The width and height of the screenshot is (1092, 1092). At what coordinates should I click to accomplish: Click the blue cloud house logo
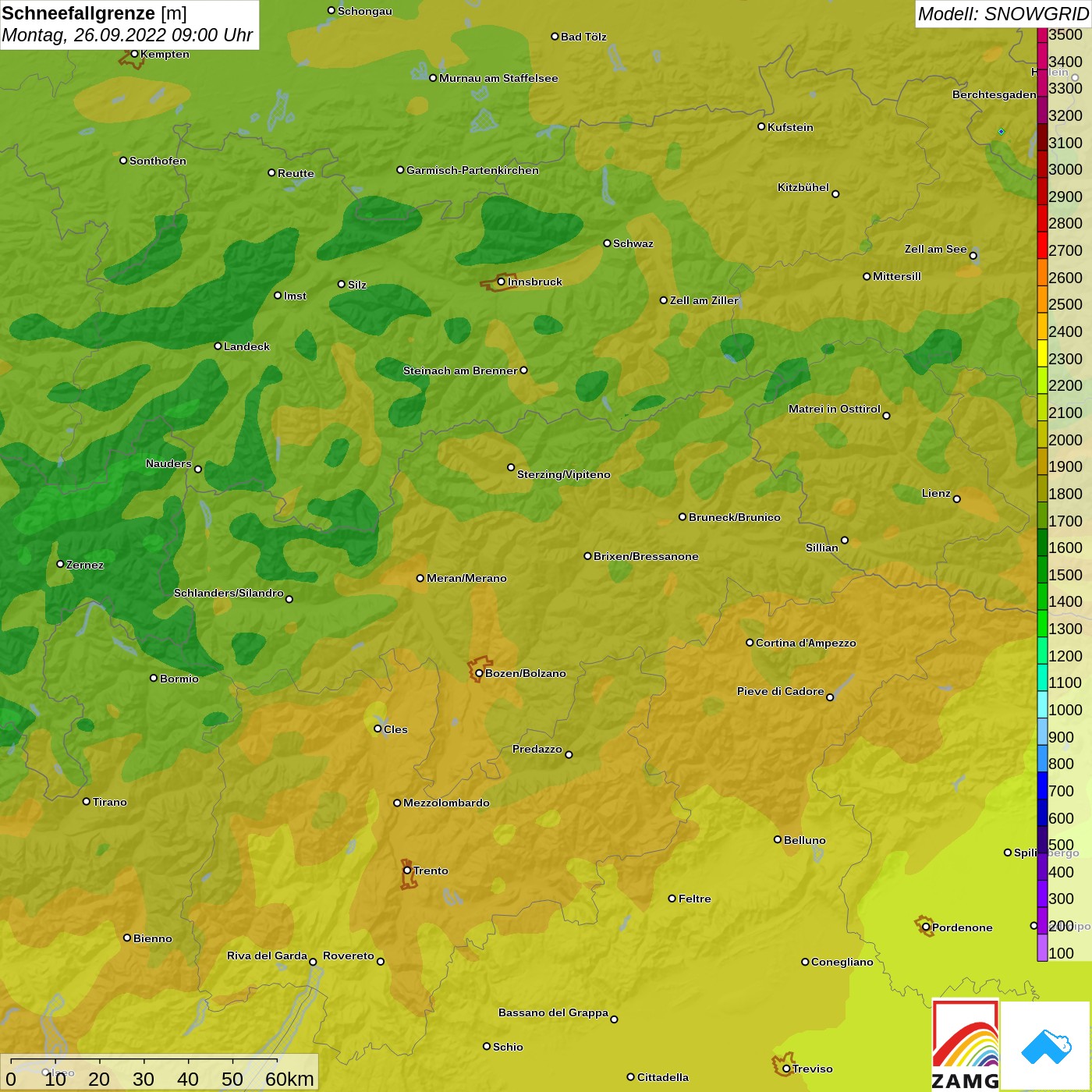[1046, 1046]
